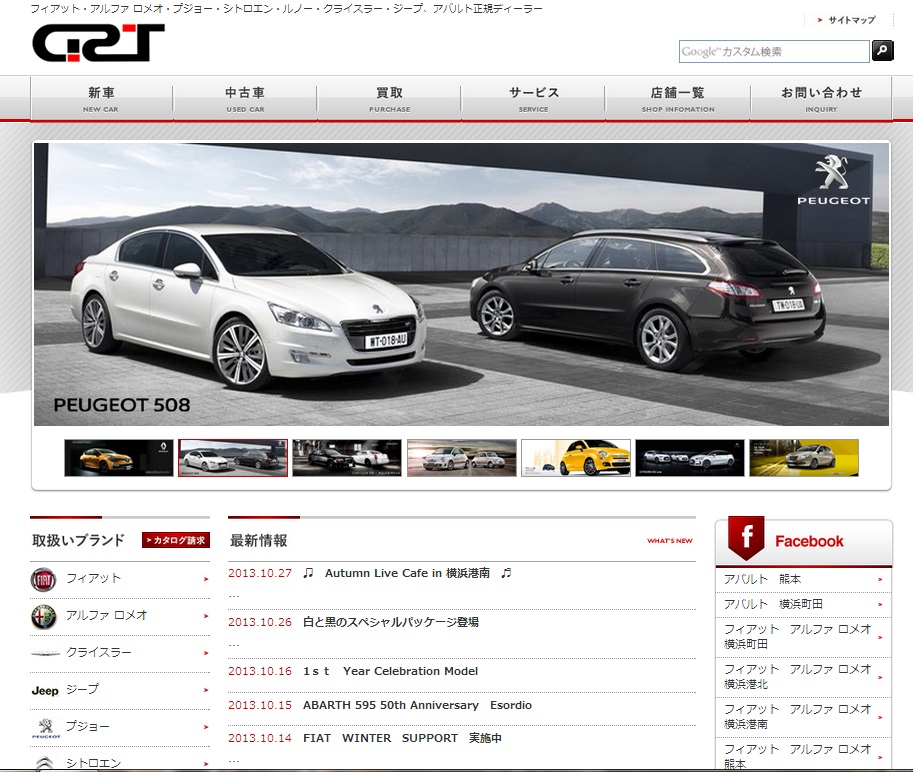This screenshot has width=913, height=772.
Task: Open the 店舗一覧 SHOP INFORMATION menu
Action: 676,97
